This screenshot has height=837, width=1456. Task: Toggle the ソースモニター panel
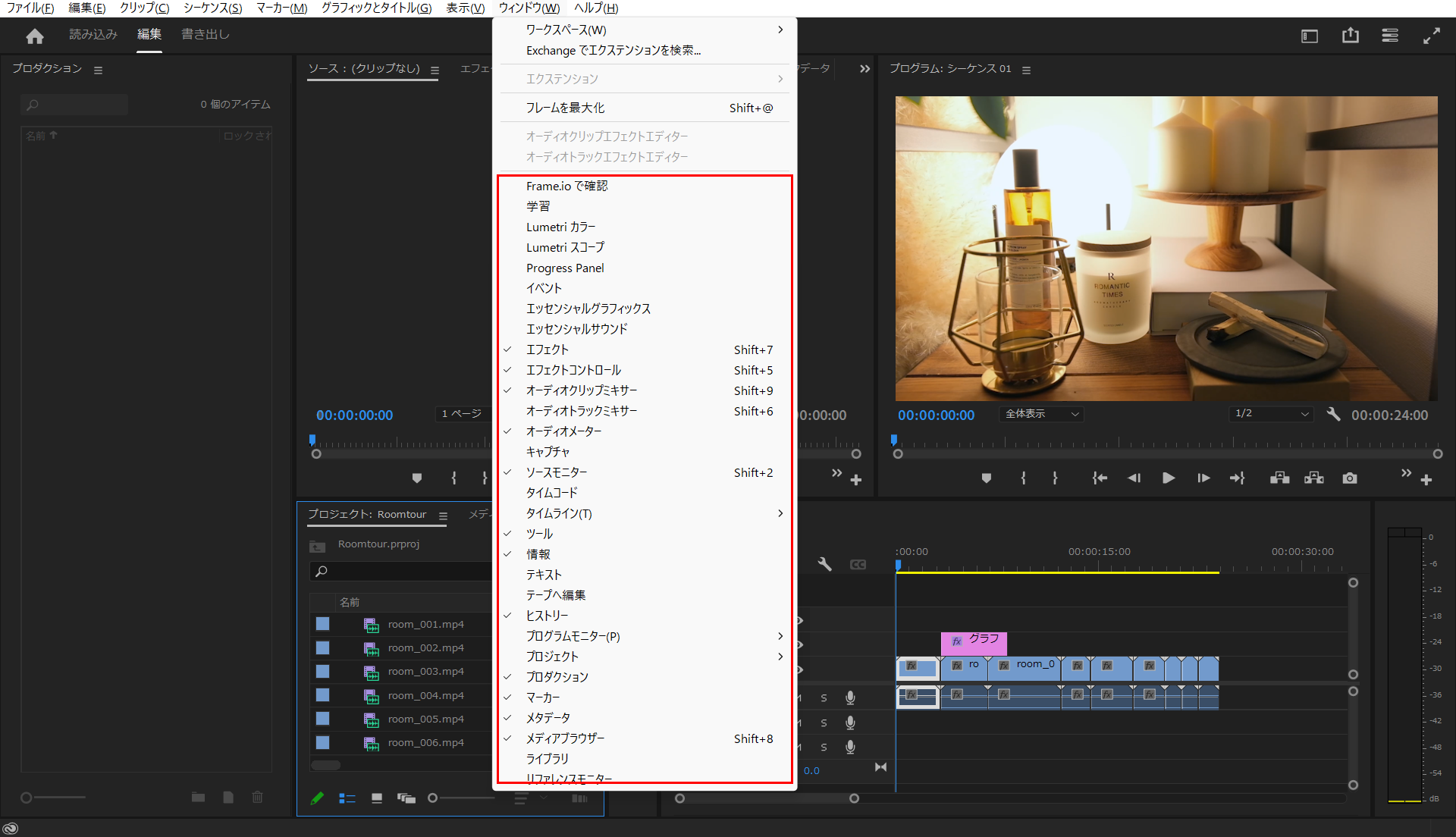tap(645, 472)
